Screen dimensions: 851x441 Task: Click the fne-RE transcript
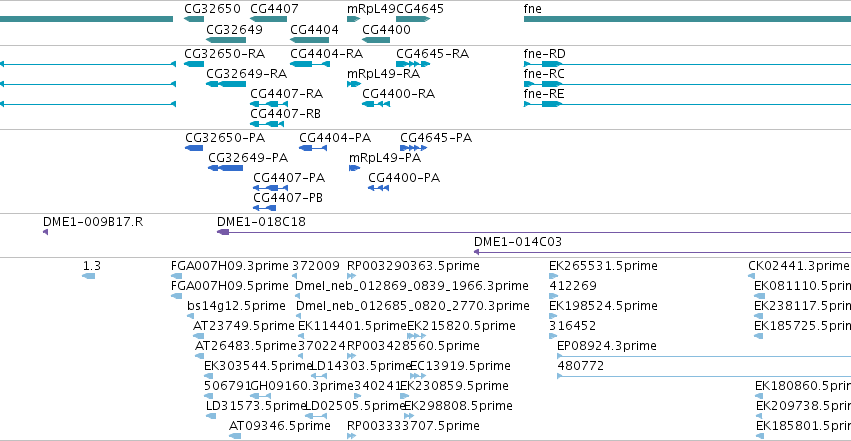coord(687,104)
